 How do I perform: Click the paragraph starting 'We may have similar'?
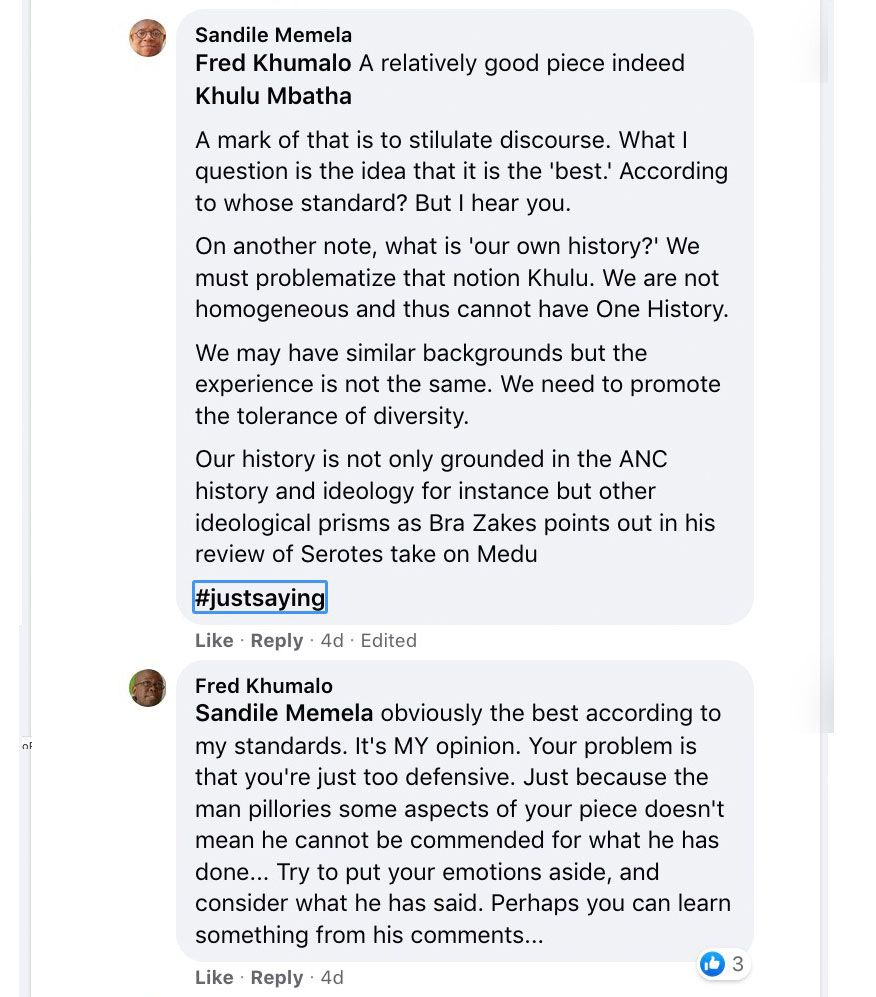[x=458, y=384]
